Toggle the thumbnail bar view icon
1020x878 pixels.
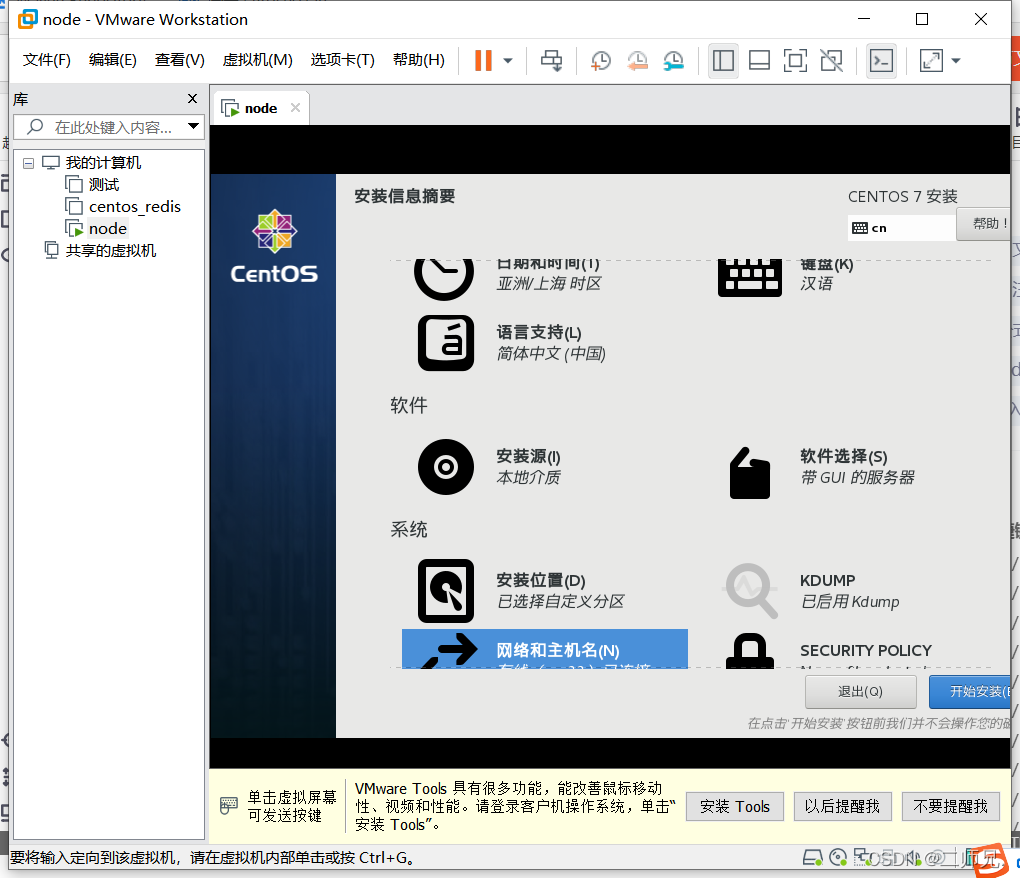[759, 60]
